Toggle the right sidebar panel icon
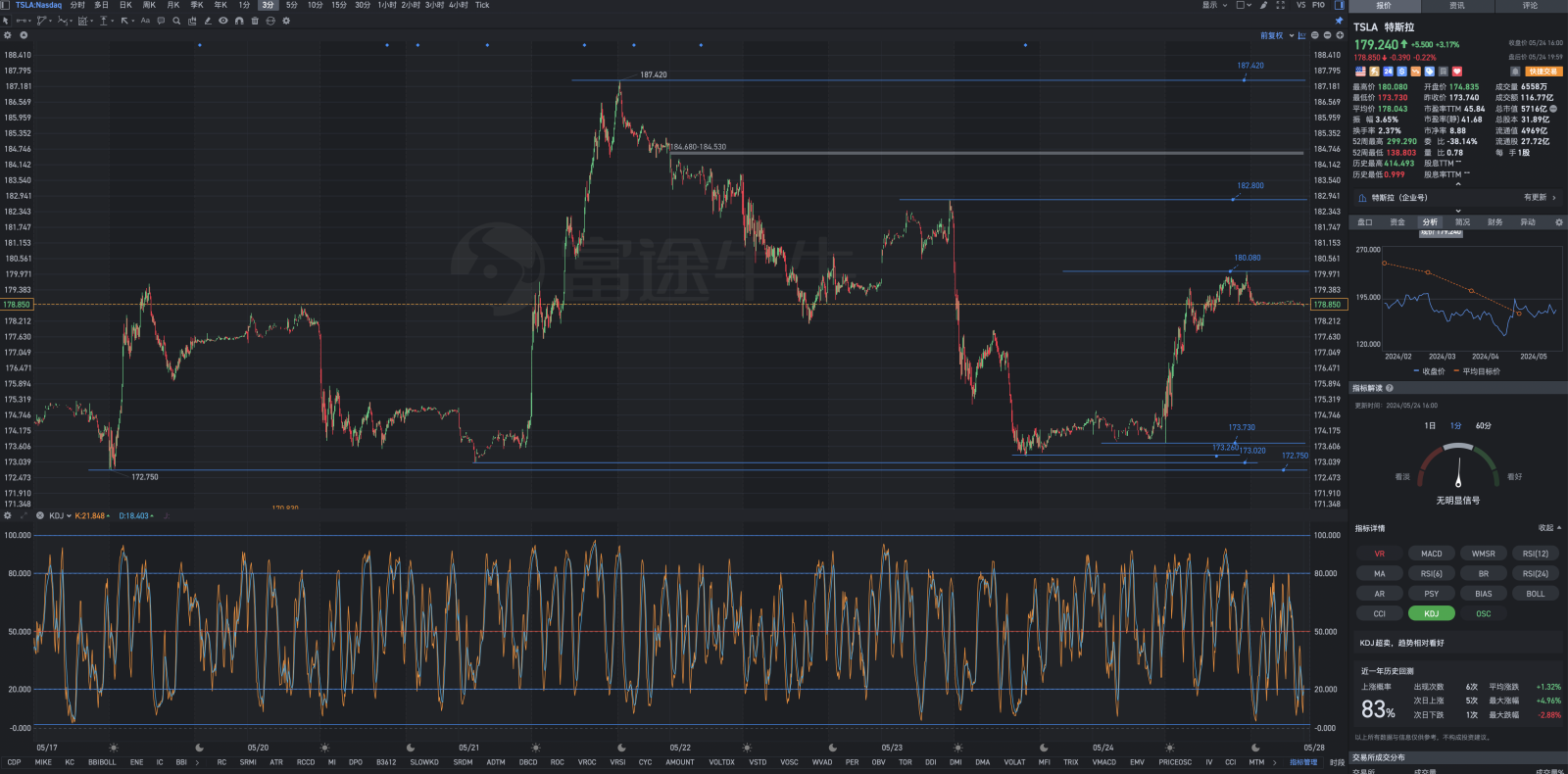This screenshot has height=774, width=1568. coord(1340,5)
